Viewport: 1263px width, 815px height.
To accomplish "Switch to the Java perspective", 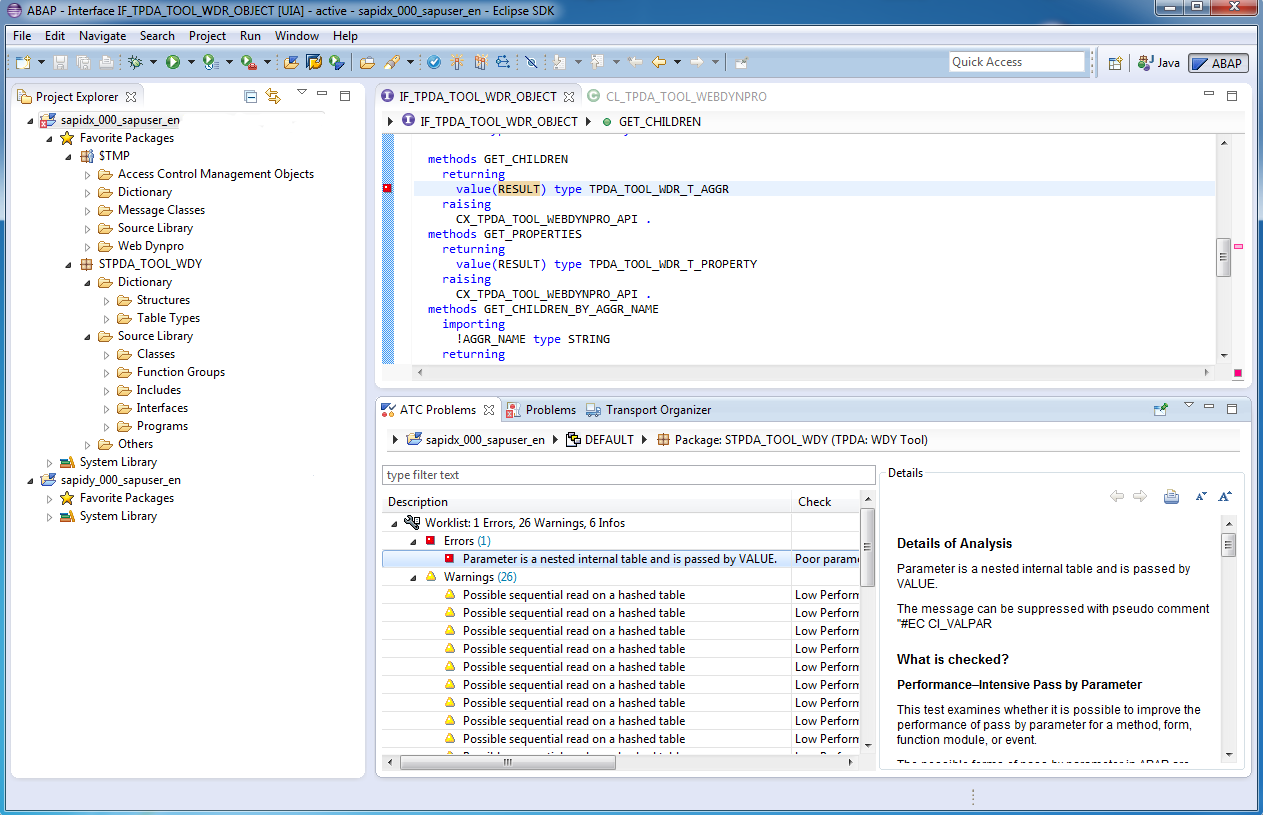I will click(x=1158, y=63).
